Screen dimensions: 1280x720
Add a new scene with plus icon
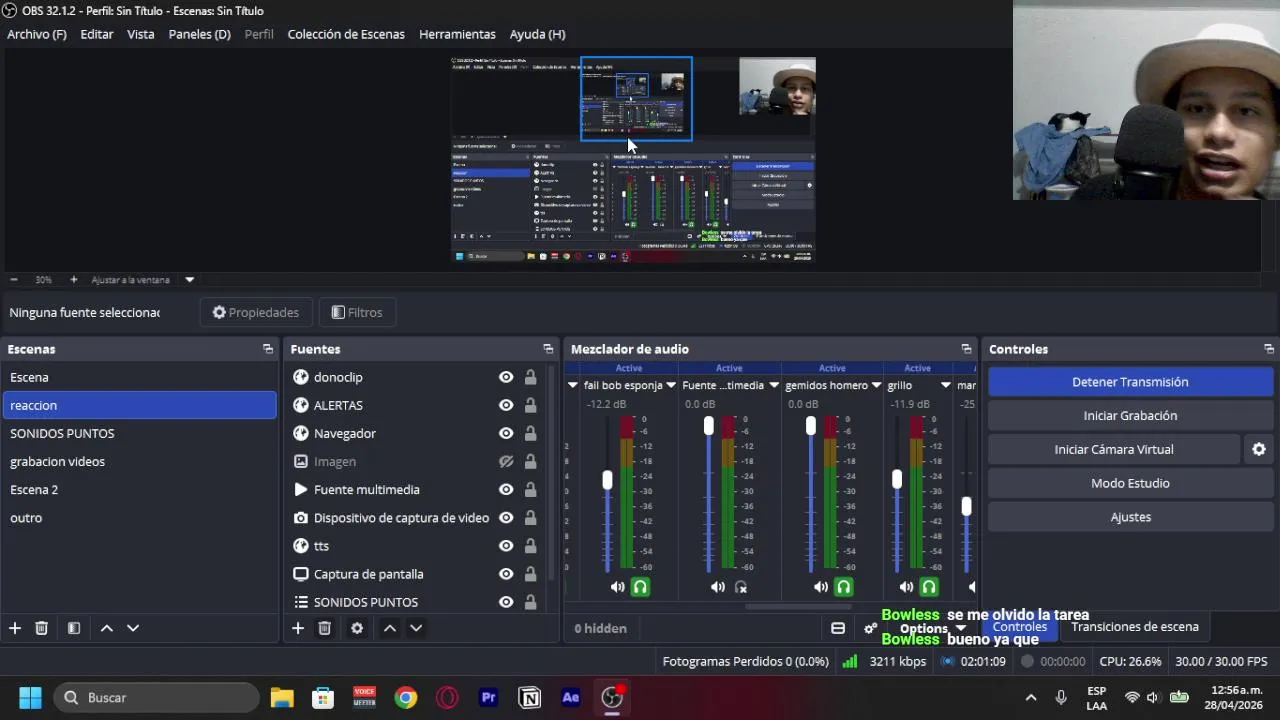pyautogui.click(x=15, y=628)
